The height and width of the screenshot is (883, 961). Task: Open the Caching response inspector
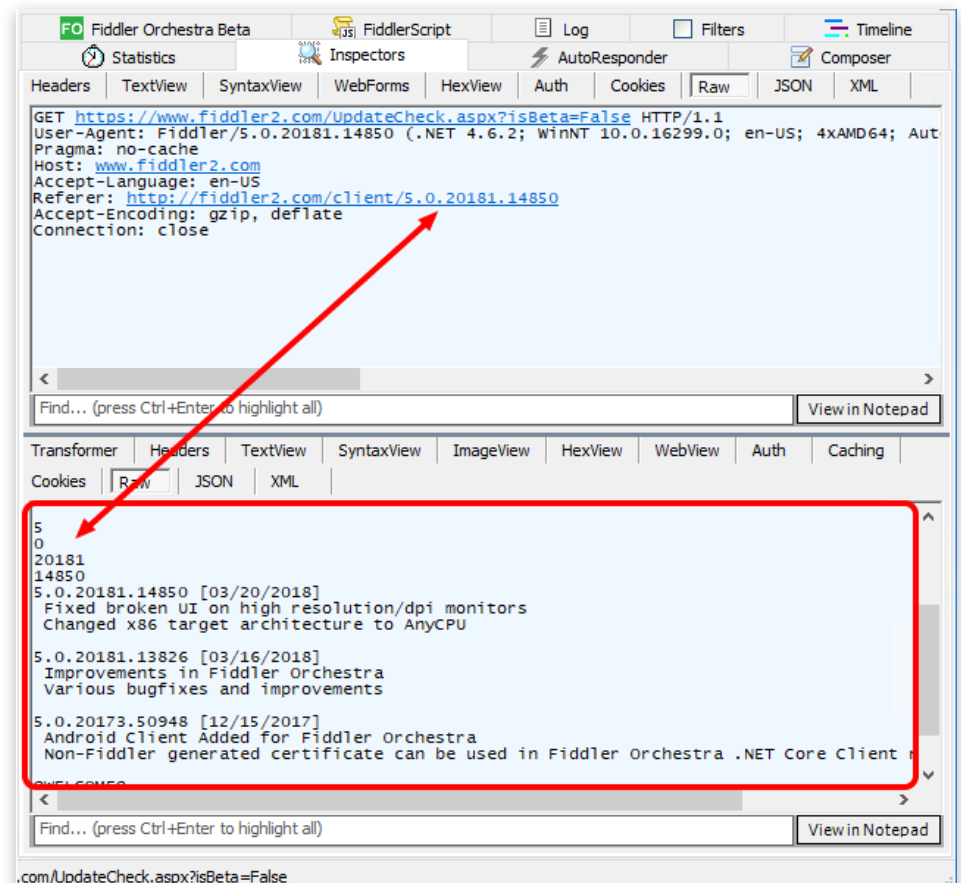tap(855, 450)
